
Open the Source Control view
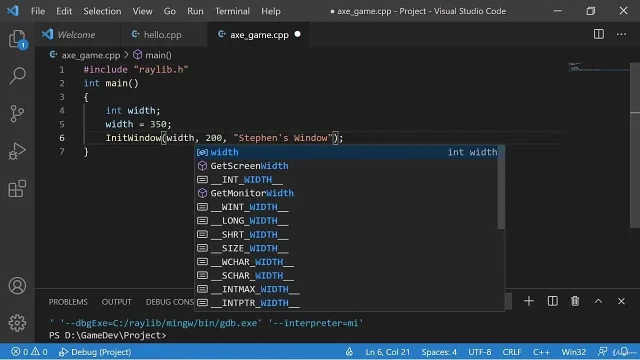tap(17, 113)
